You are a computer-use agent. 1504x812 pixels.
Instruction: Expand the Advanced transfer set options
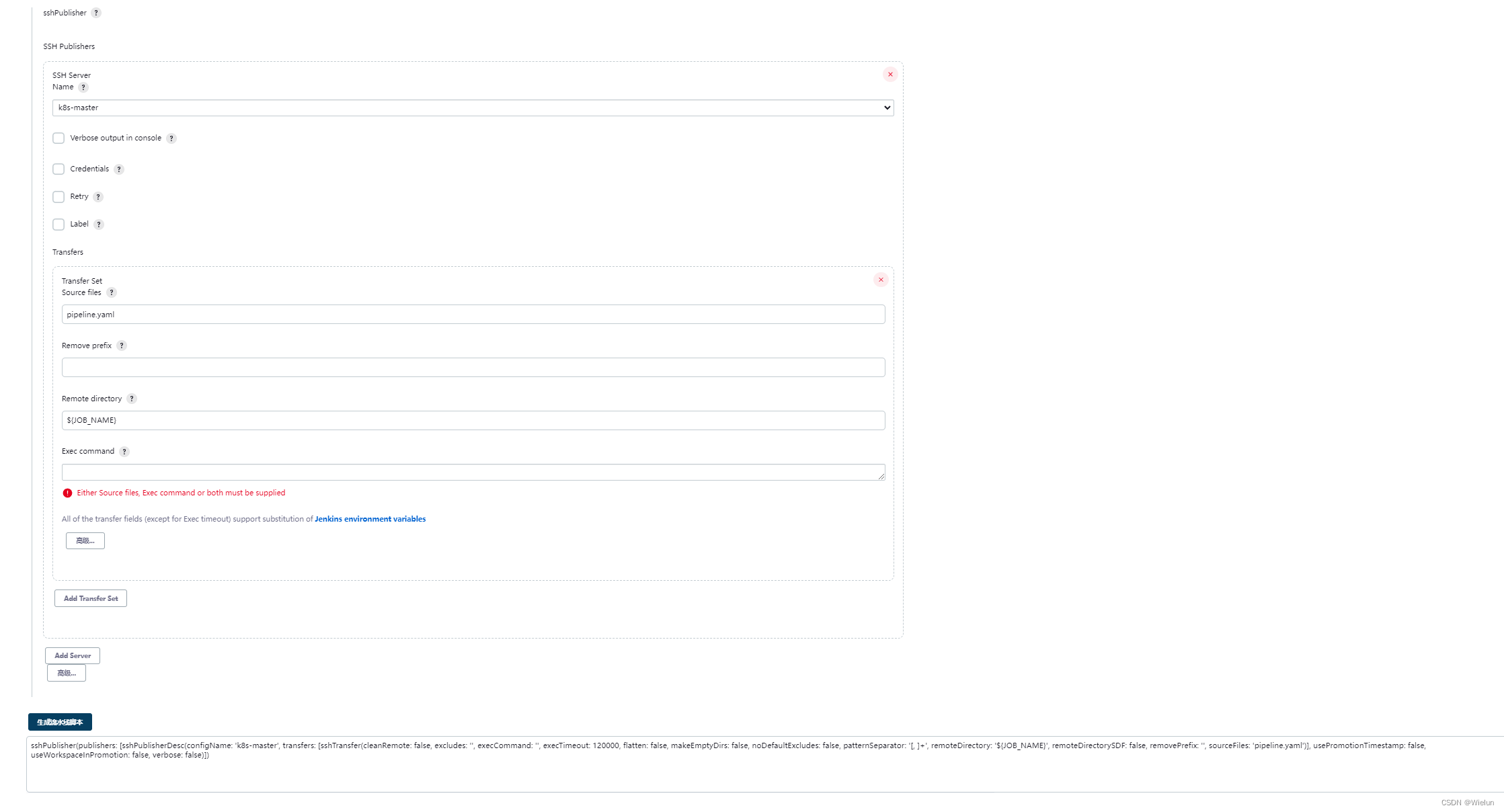(84, 540)
